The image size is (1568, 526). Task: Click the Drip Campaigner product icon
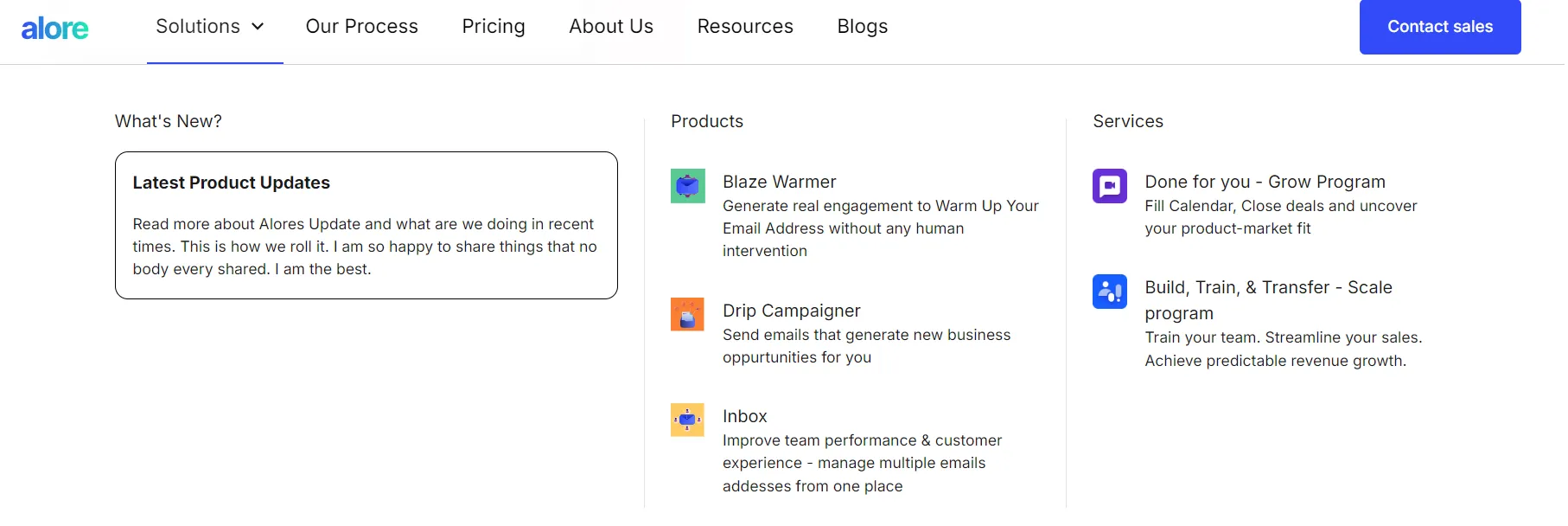[x=687, y=315]
